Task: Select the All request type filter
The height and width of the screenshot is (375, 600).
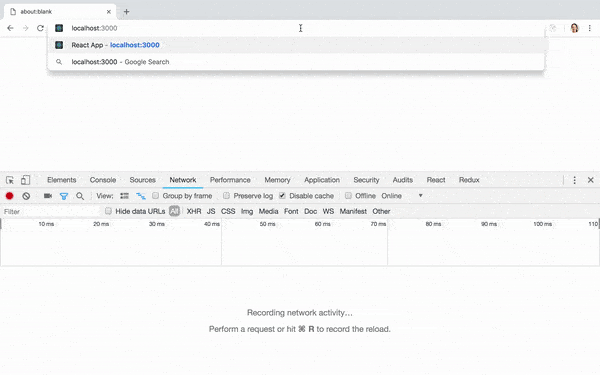Action: 174,211
